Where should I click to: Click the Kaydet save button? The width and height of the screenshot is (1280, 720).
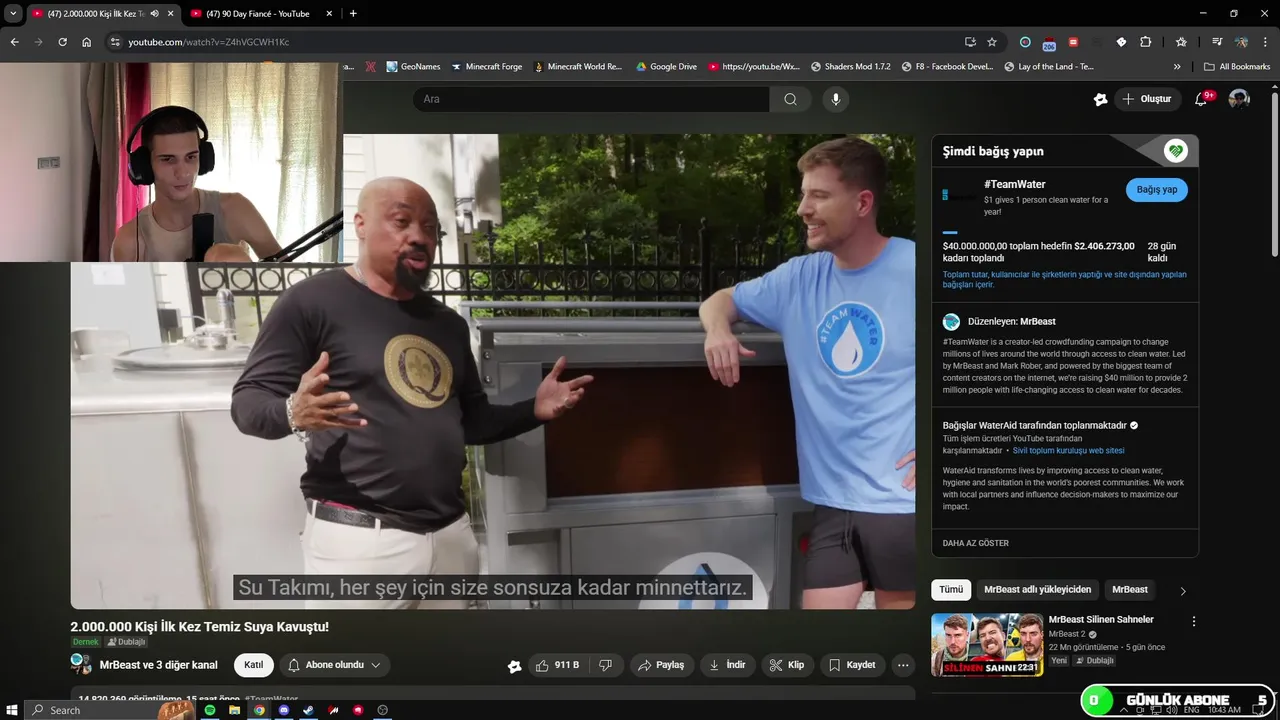pos(852,665)
